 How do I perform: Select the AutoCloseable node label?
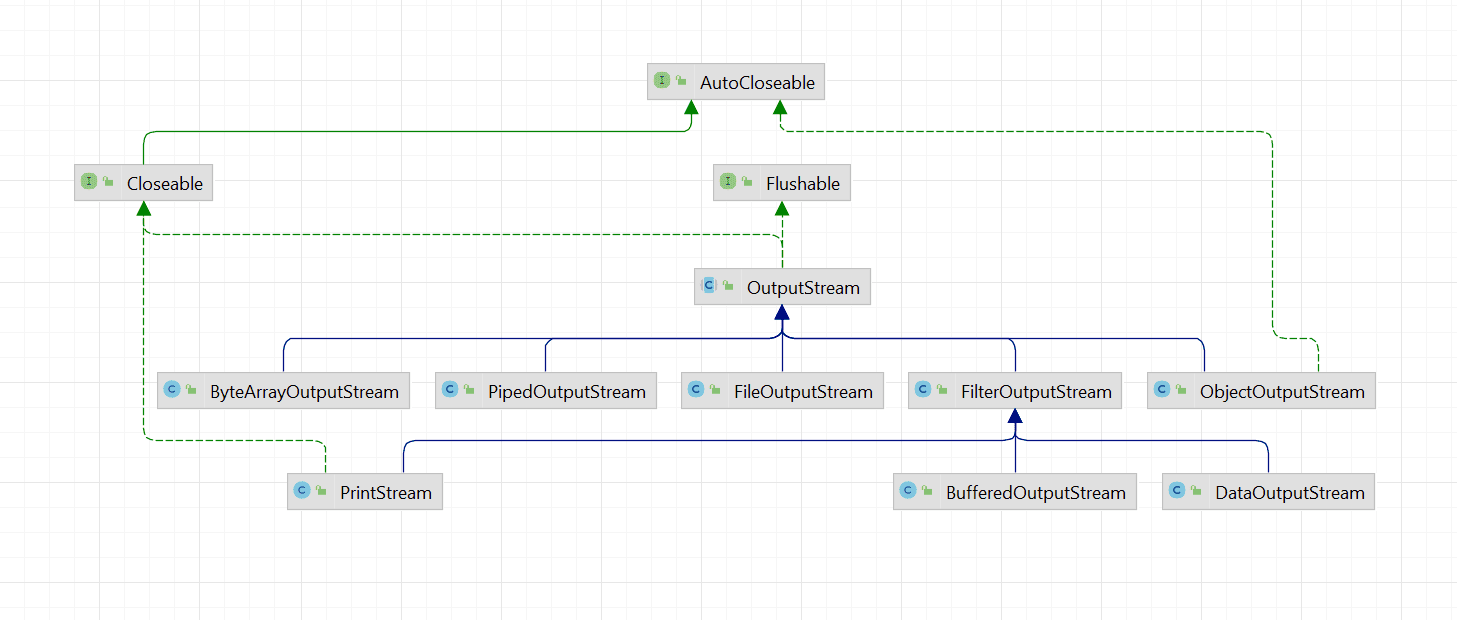tap(757, 83)
